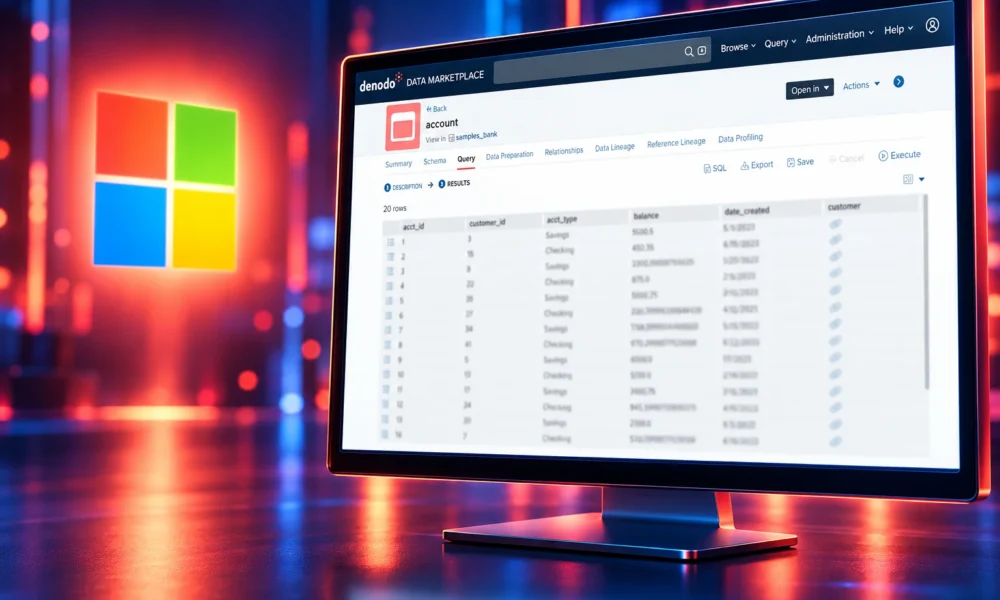Viewport: 1000px width, 600px height.
Task: Click the database icon before samples_bank
Action: pyautogui.click(x=452, y=138)
